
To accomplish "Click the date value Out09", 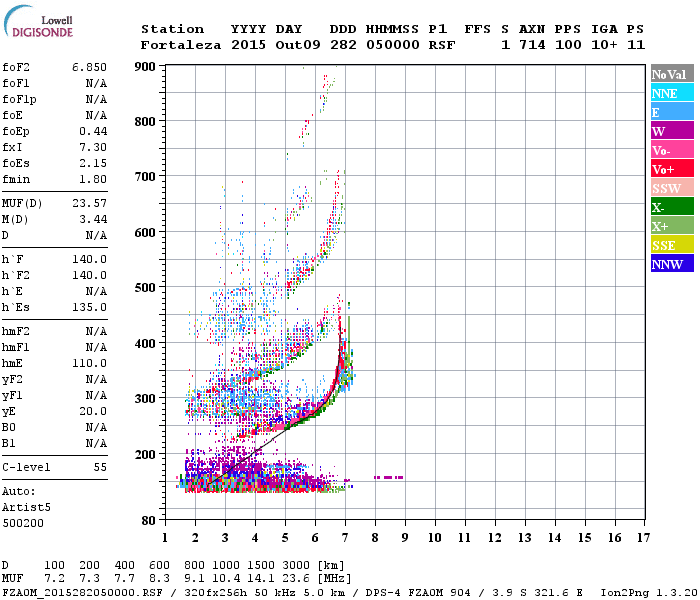I will click(298, 45).
